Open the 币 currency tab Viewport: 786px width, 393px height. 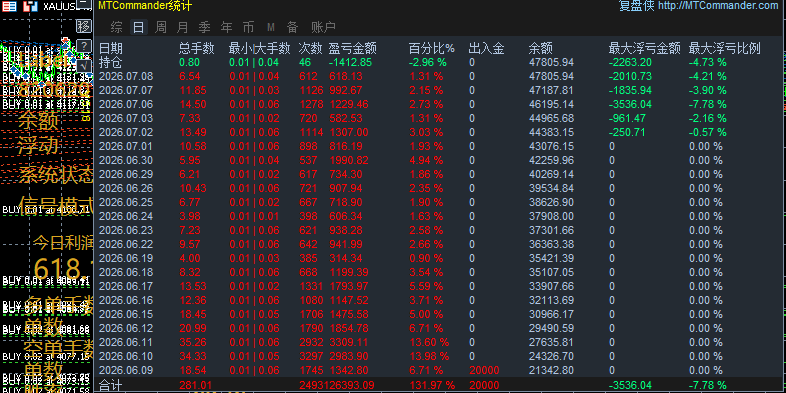(x=248, y=27)
